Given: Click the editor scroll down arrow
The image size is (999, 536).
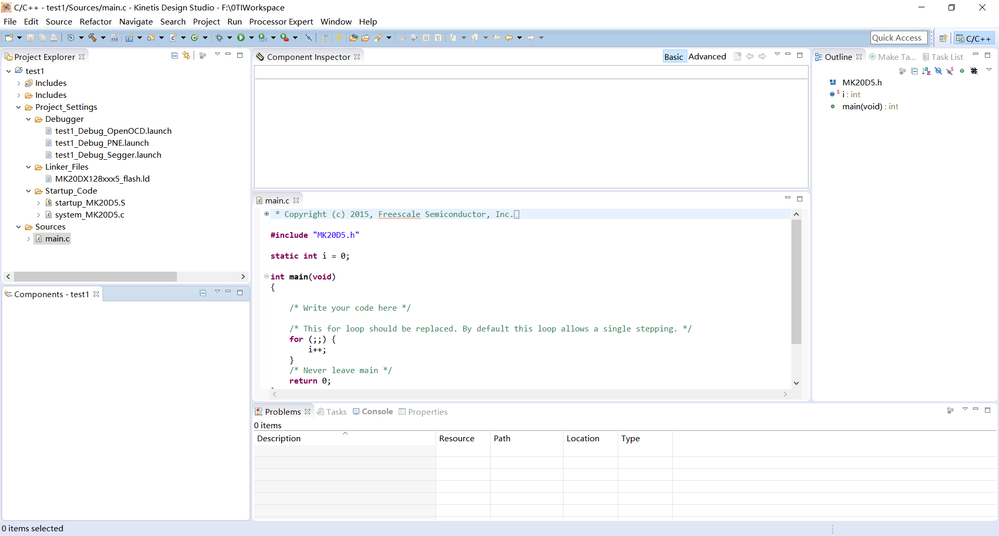Looking at the screenshot, I should [x=796, y=382].
